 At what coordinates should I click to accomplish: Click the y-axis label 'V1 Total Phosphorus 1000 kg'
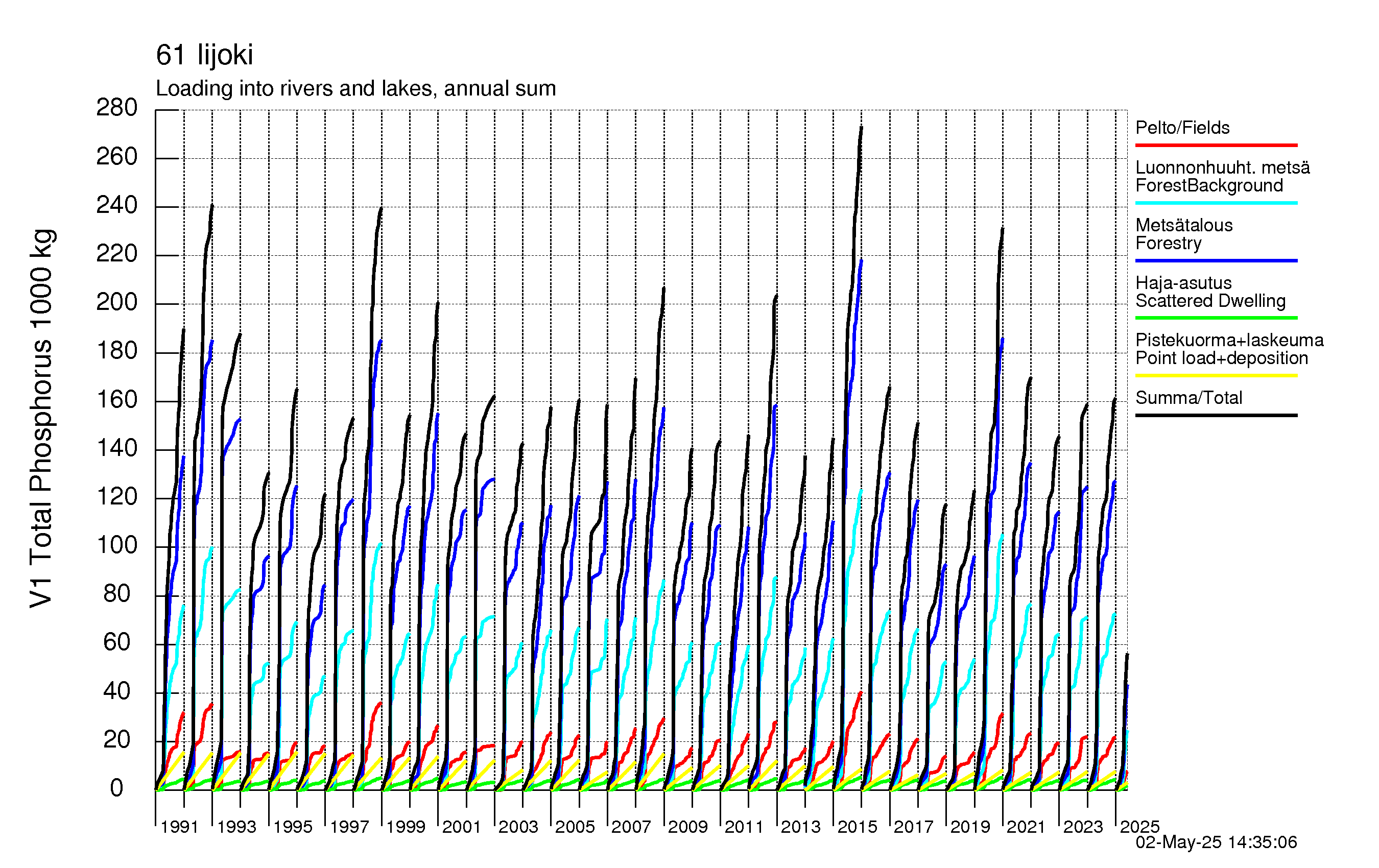pyautogui.click(x=42, y=418)
